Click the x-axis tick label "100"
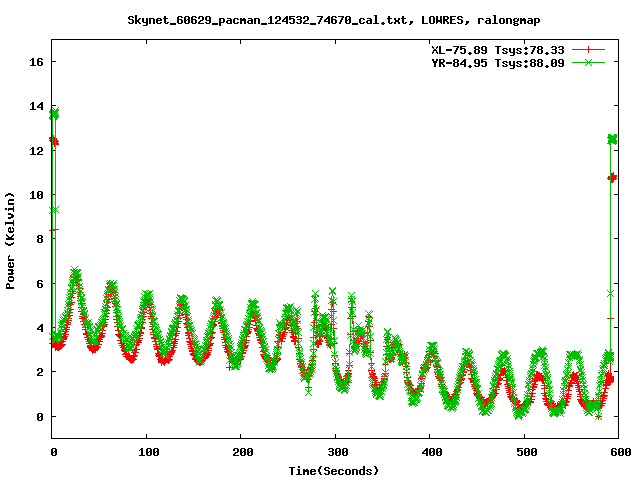This screenshot has width=640, height=480. pos(148,452)
